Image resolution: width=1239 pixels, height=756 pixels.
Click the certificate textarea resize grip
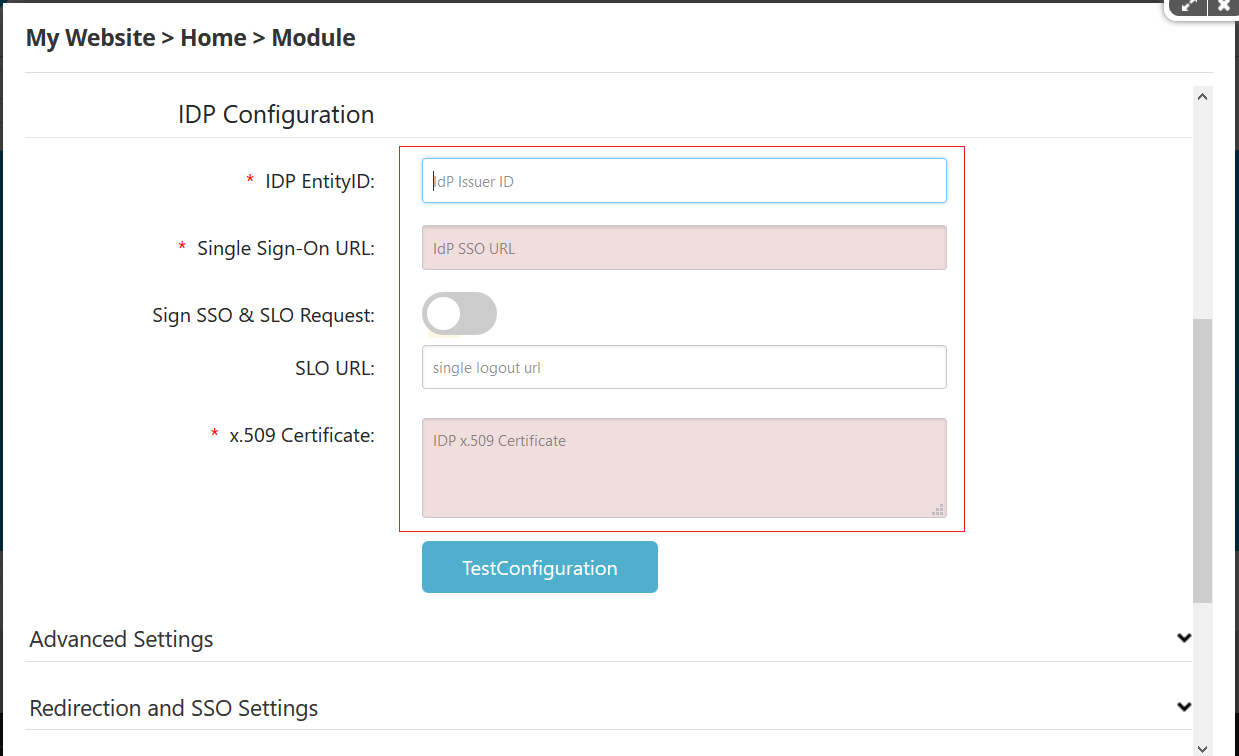[x=937, y=509]
